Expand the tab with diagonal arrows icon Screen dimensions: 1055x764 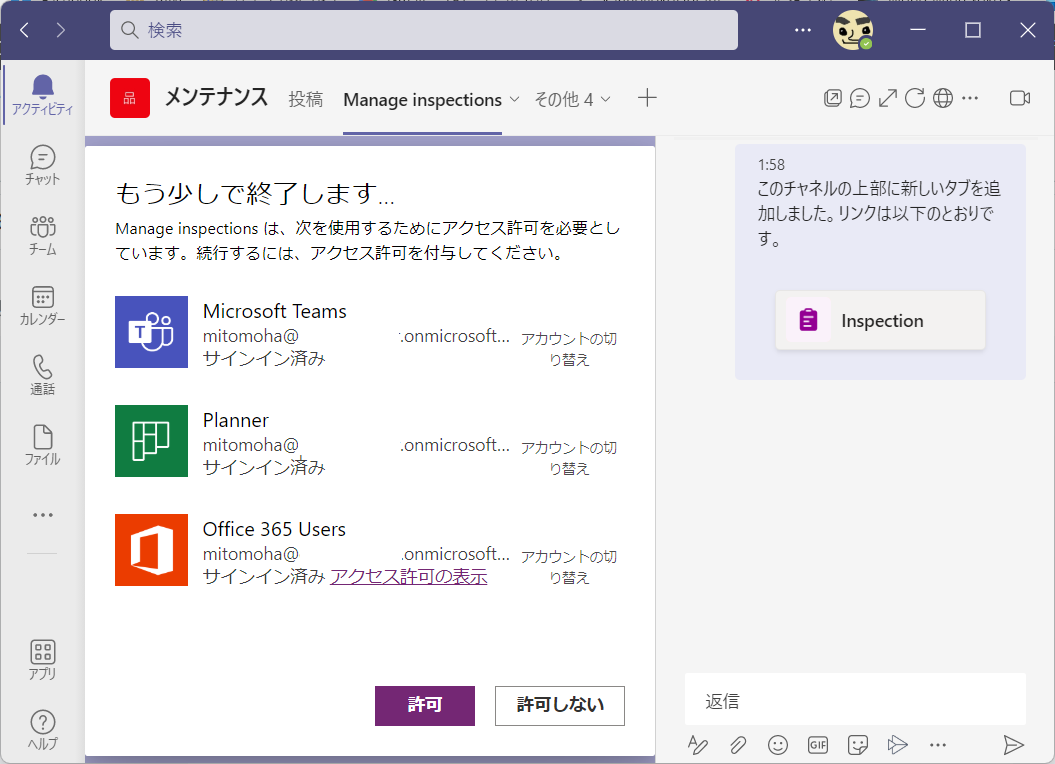tap(887, 98)
